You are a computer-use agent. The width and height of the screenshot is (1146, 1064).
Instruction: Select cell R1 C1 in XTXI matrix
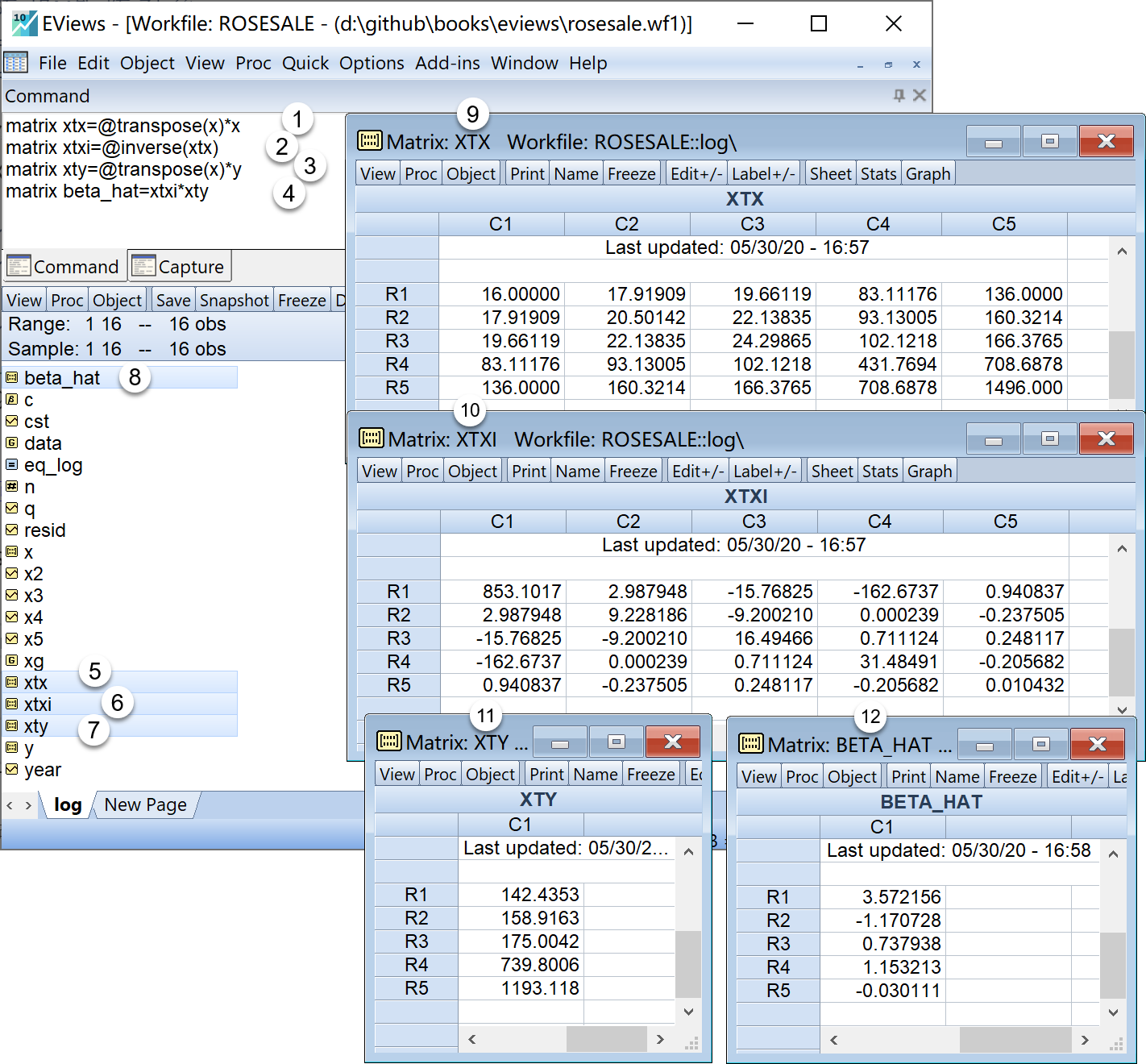pos(503,592)
